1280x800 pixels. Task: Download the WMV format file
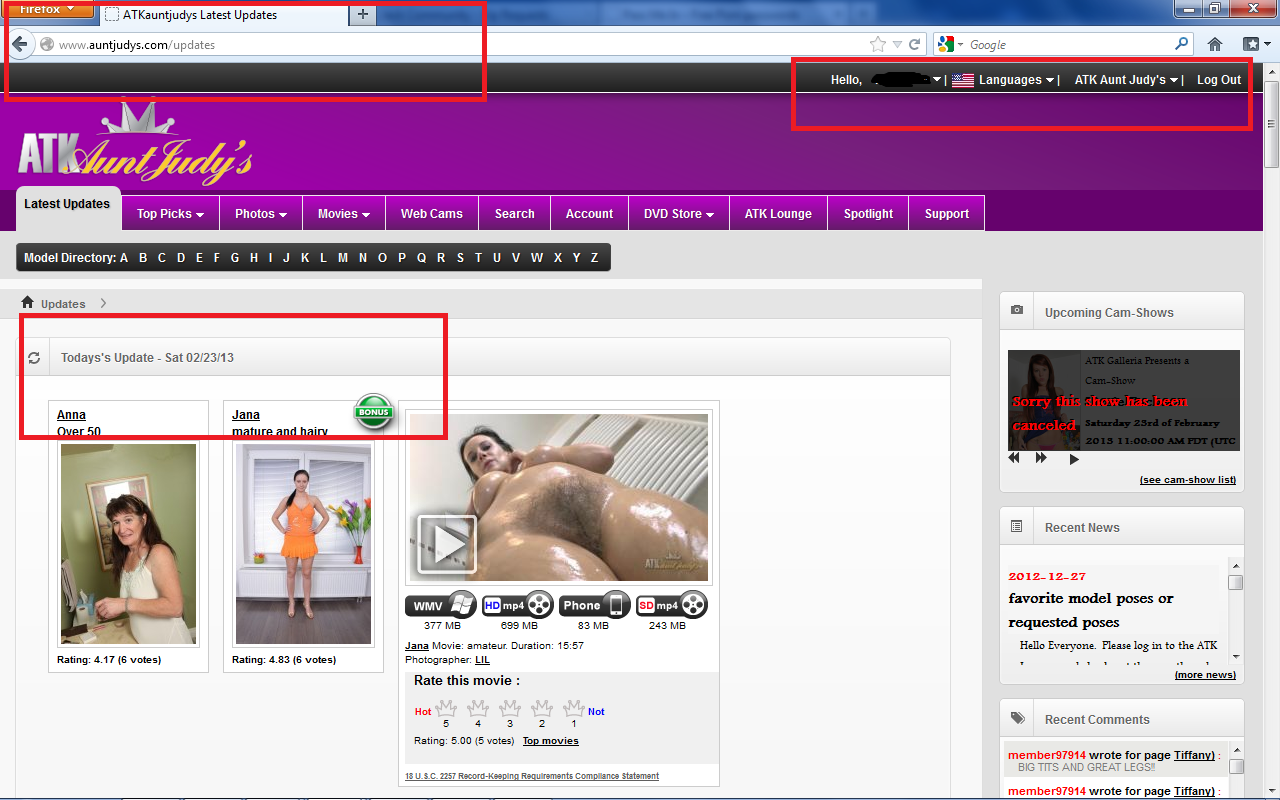tap(440, 605)
